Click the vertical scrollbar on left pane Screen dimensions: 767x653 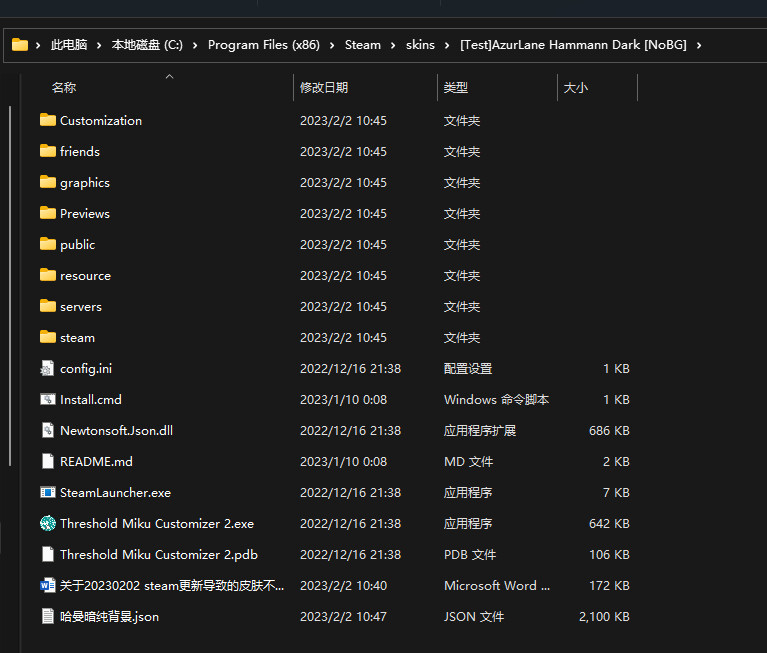click(10, 286)
